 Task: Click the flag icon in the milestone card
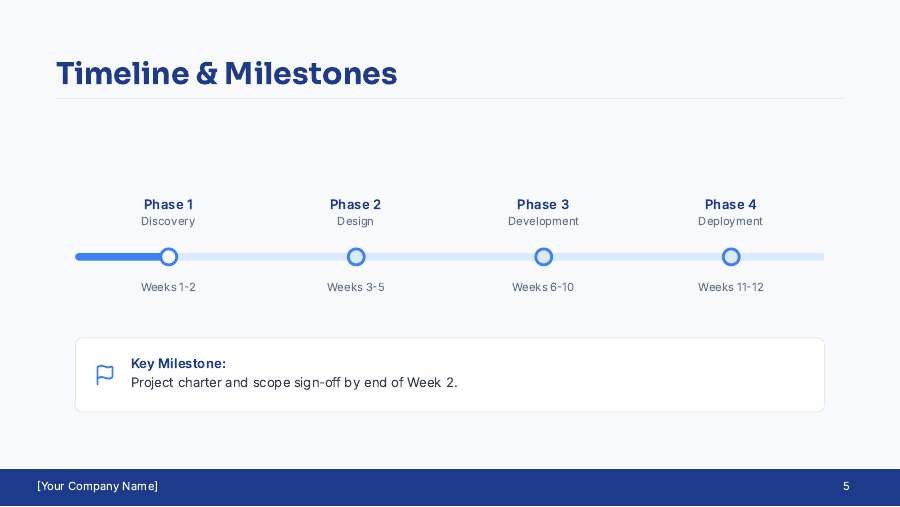coord(105,375)
